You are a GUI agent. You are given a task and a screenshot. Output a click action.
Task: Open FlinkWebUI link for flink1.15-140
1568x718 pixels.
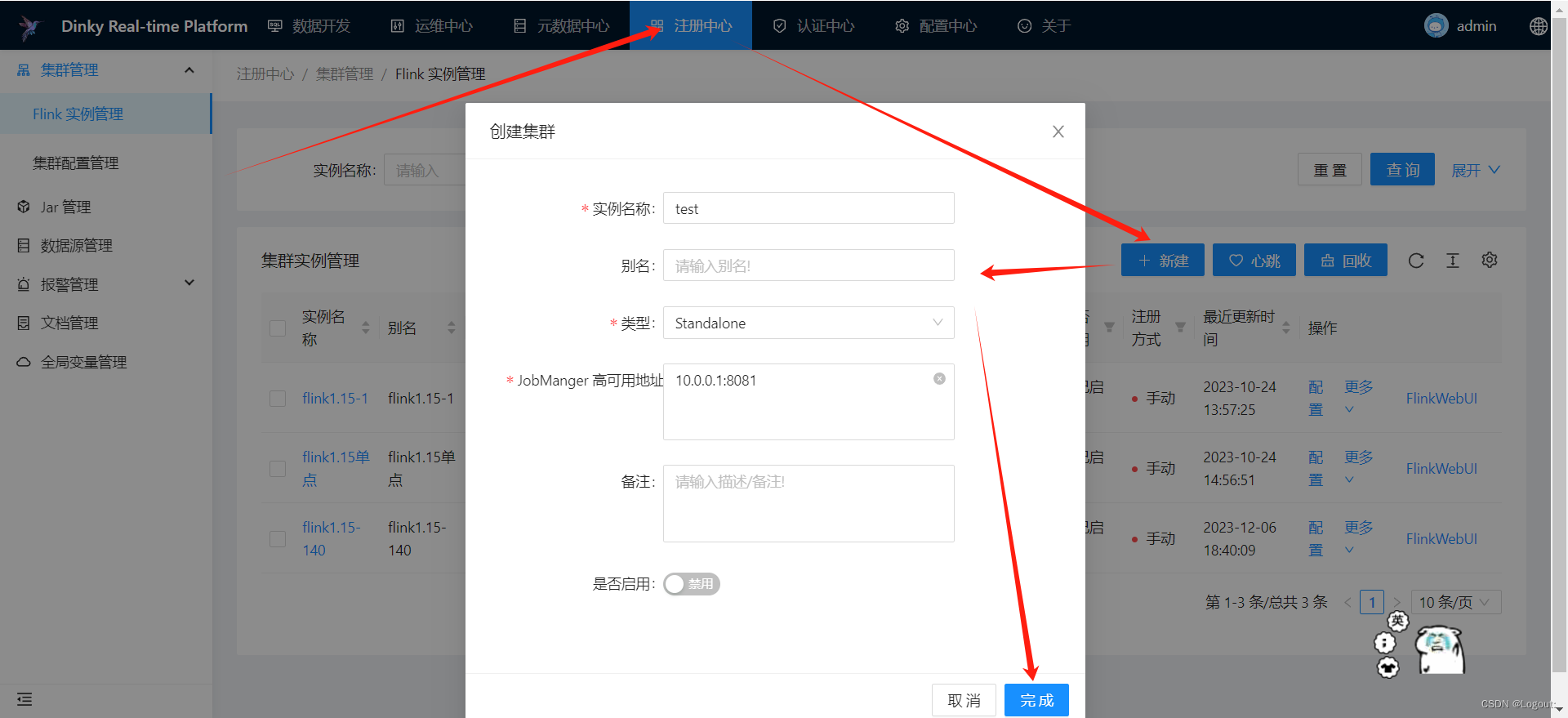point(1441,539)
